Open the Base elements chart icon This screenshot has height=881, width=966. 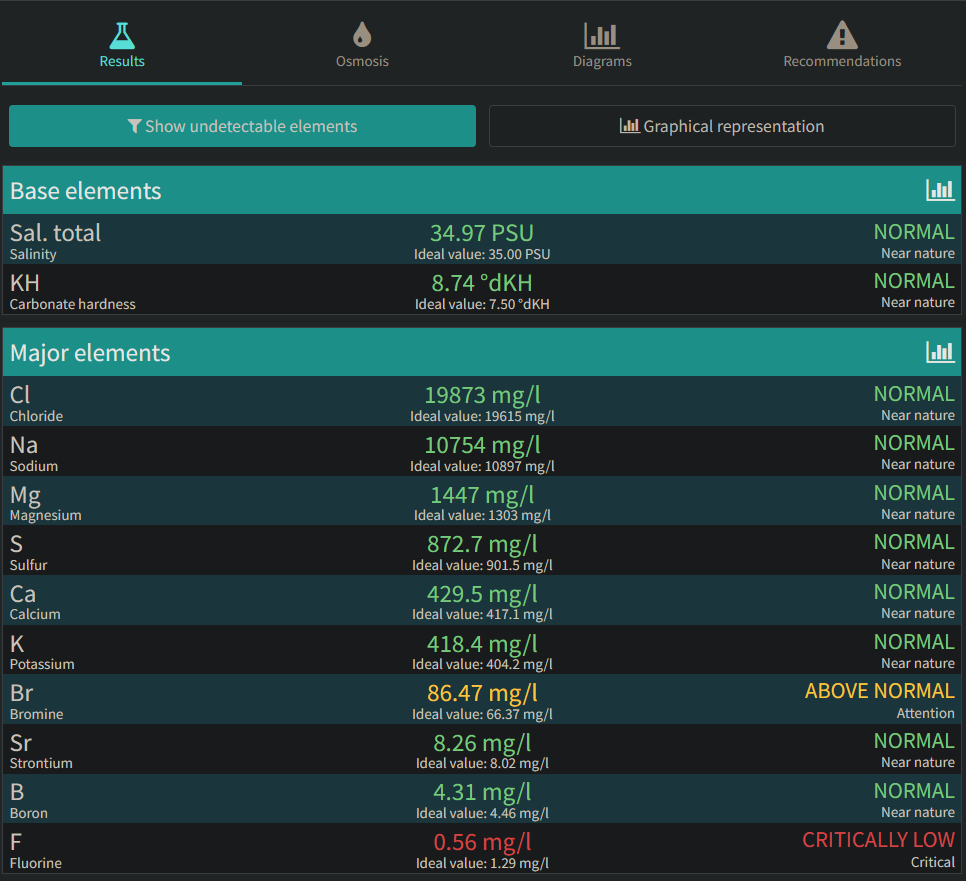(941, 190)
